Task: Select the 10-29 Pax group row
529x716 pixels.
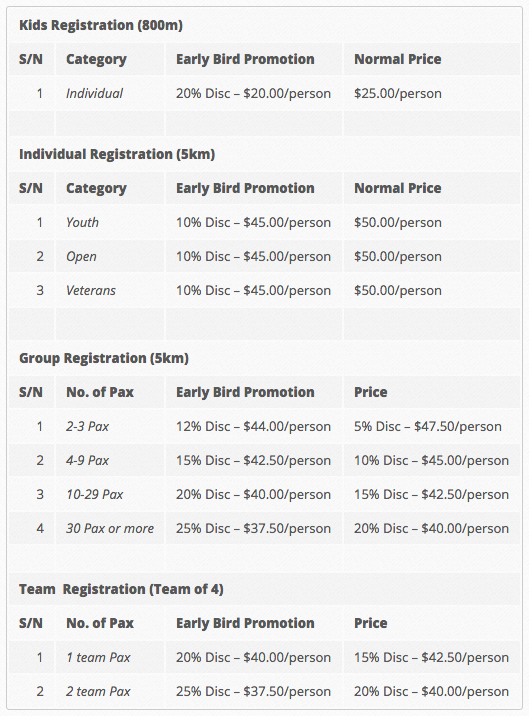Action: click(x=264, y=495)
